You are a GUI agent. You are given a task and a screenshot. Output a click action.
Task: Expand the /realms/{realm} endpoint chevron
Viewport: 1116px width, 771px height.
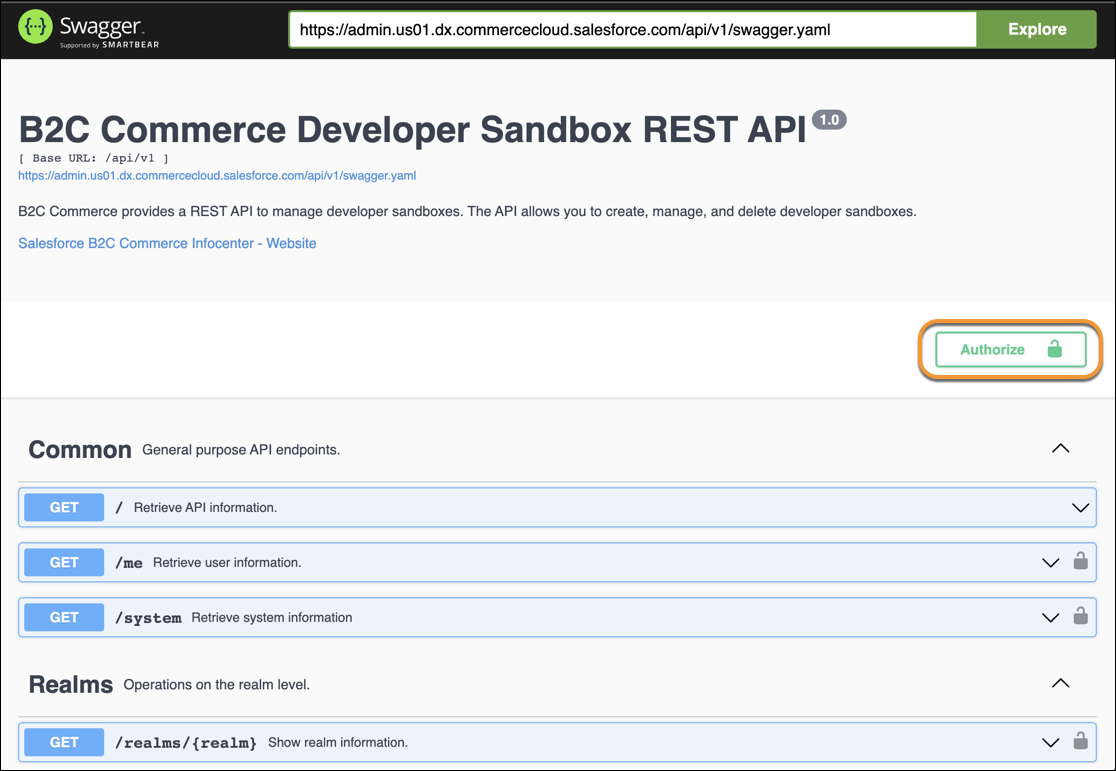coord(1051,743)
